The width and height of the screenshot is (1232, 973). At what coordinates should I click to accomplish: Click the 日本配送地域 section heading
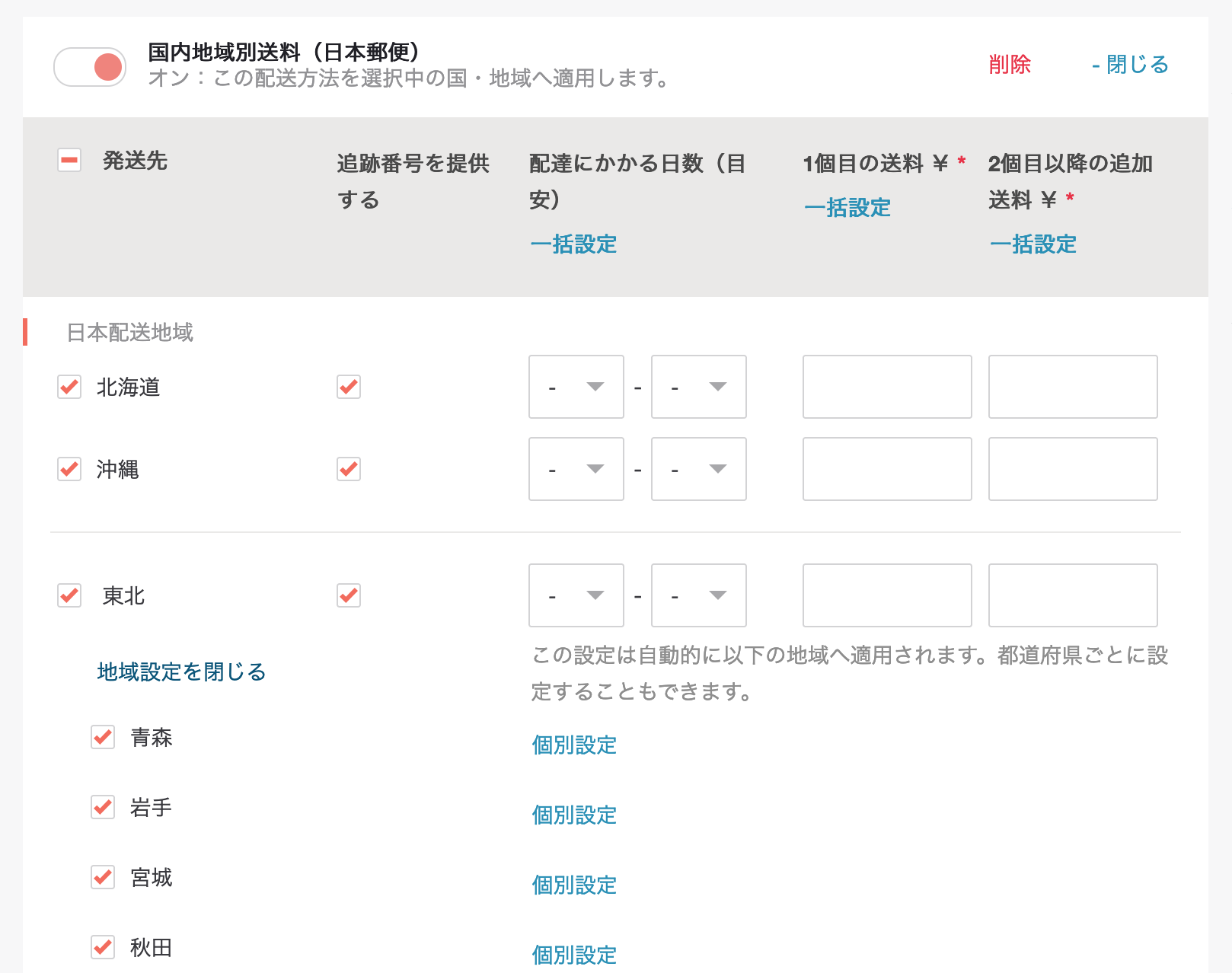click(x=130, y=333)
